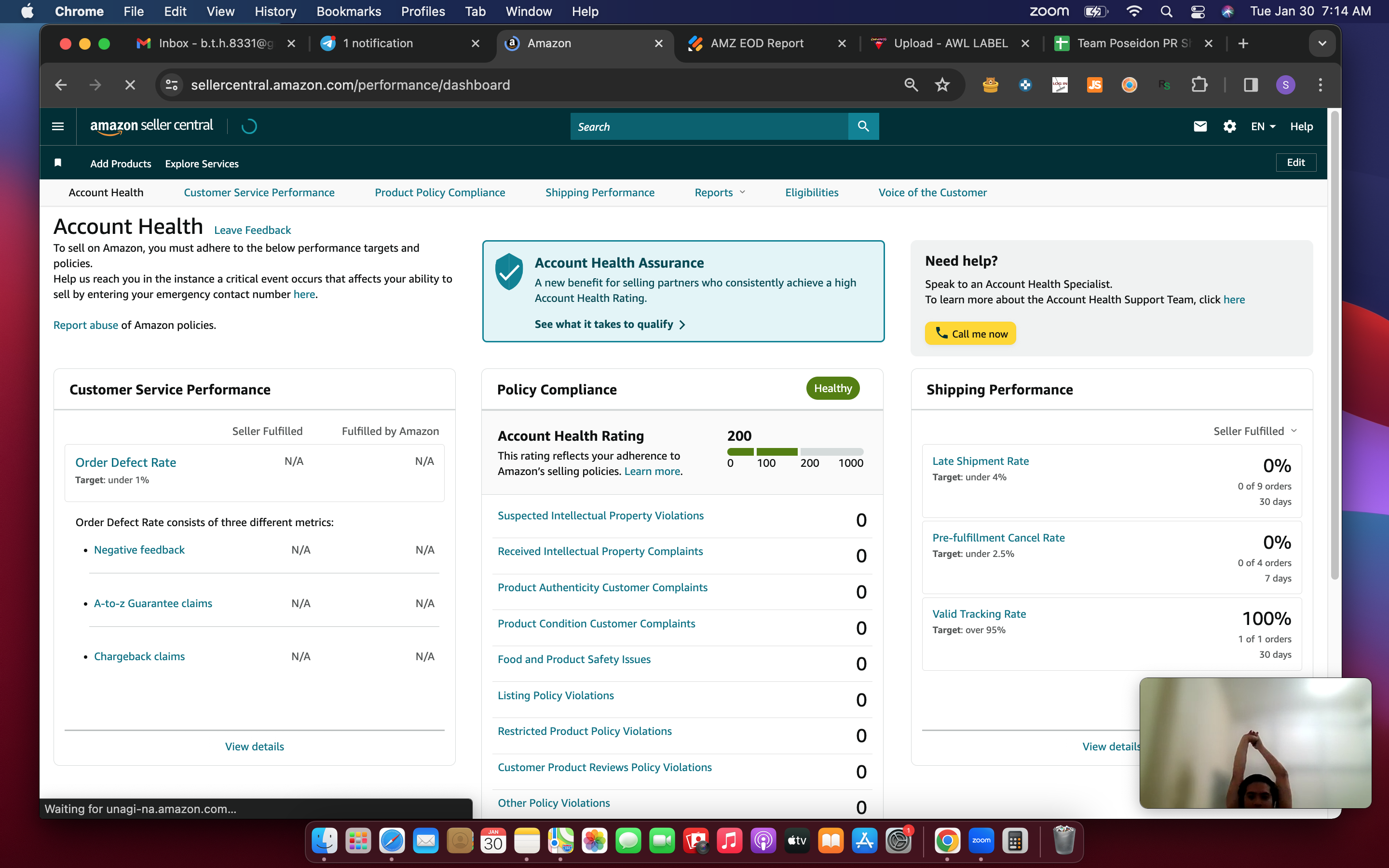Open Chrome three-dot menu
Screen dimensions: 1389x868
[1321, 85]
